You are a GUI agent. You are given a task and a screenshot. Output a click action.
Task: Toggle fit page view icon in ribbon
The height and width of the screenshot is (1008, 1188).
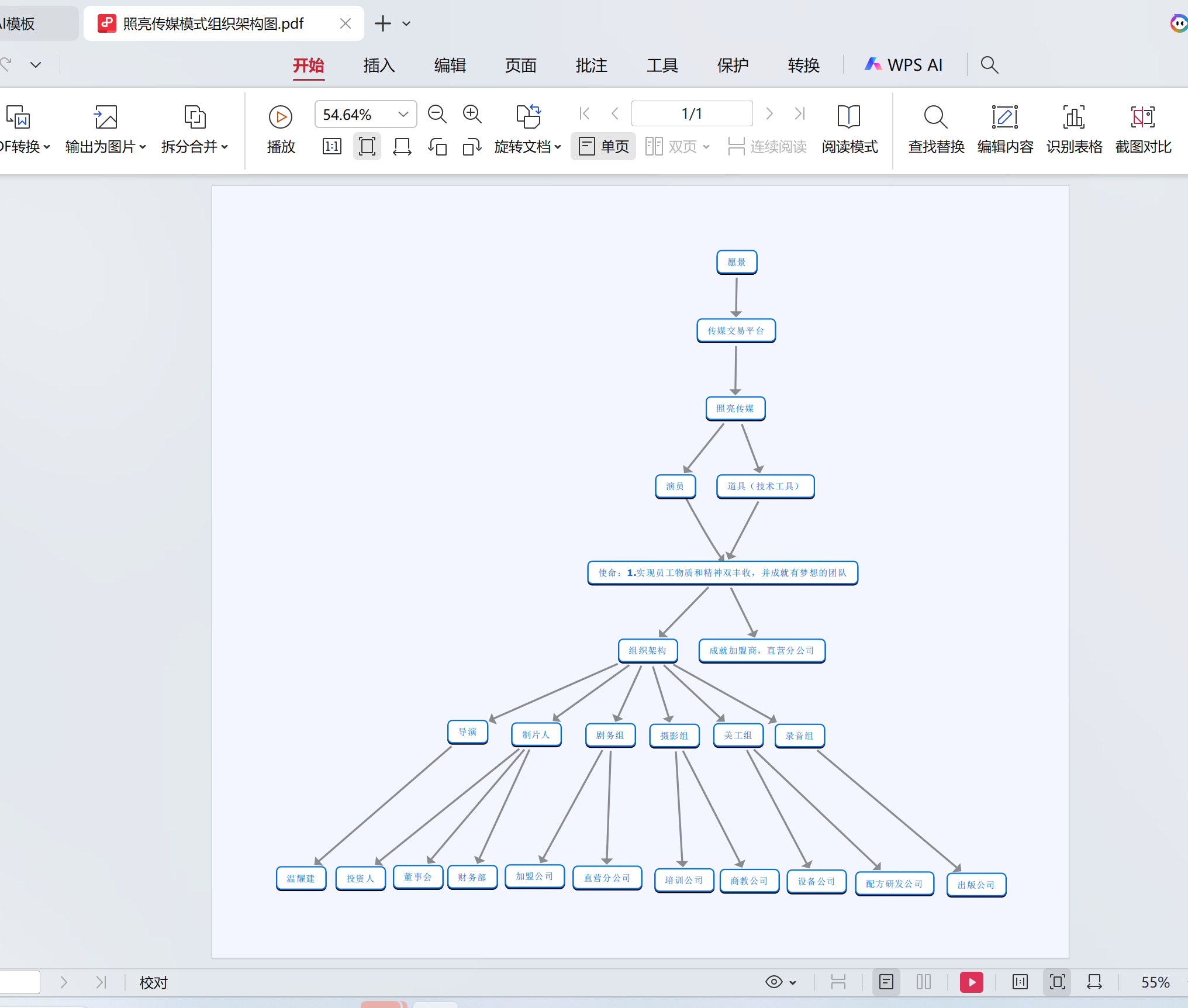click(x=367, y=146)
